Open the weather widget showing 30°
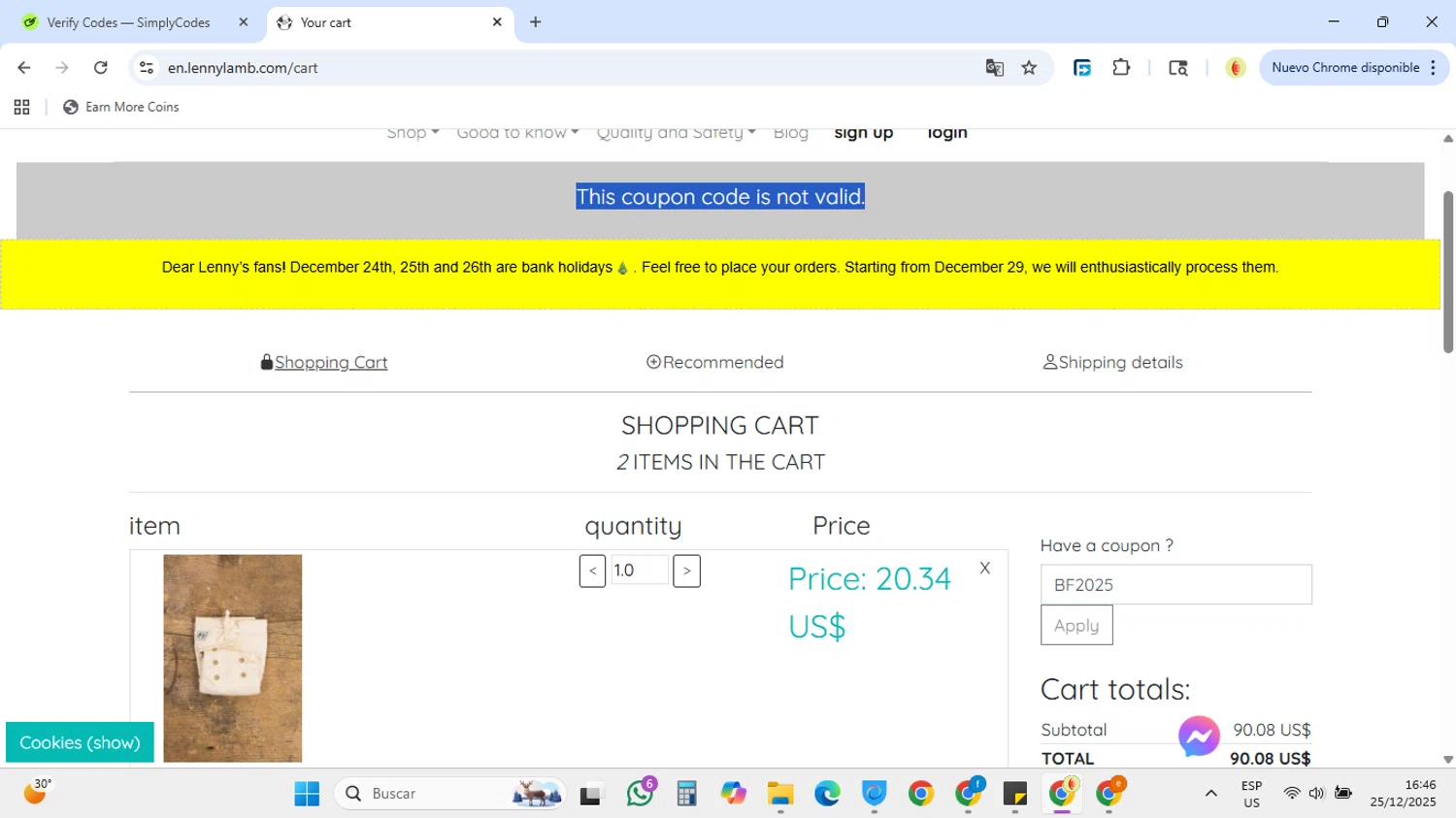 (x=37, y=792)
